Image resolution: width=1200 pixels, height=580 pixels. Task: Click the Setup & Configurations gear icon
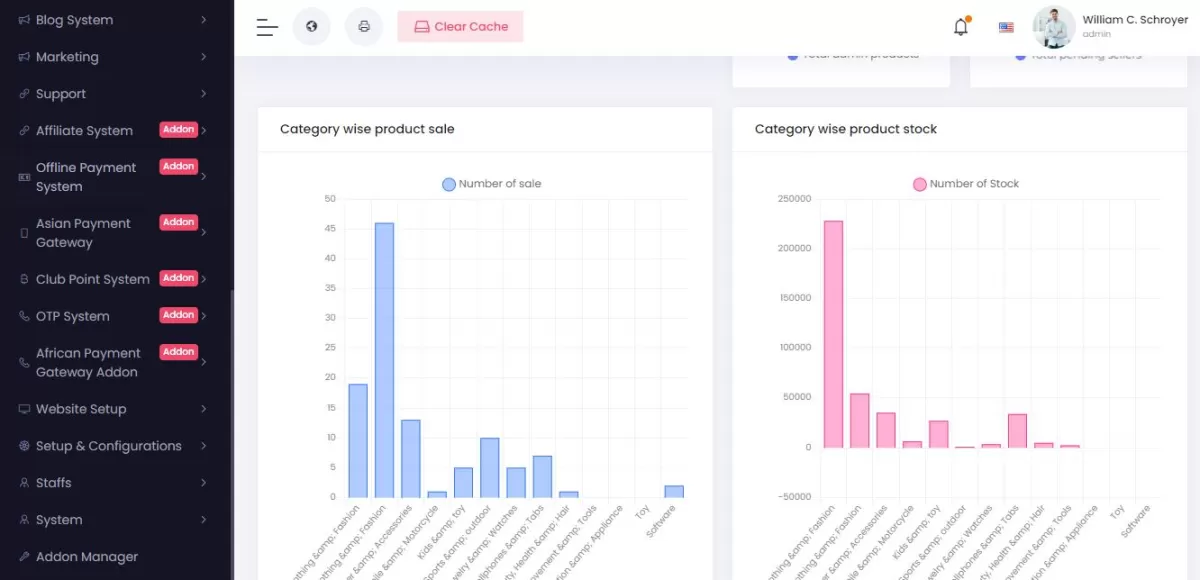click(x=24, y=446)
